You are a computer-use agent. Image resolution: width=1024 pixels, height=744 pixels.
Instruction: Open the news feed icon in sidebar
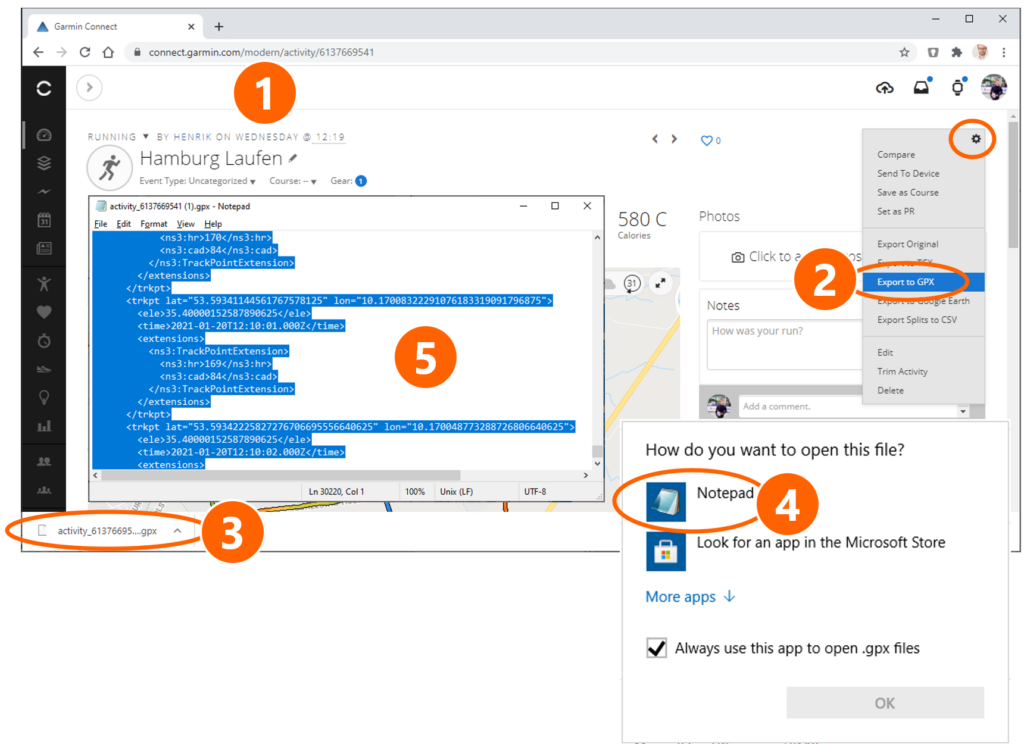(44, 248)
